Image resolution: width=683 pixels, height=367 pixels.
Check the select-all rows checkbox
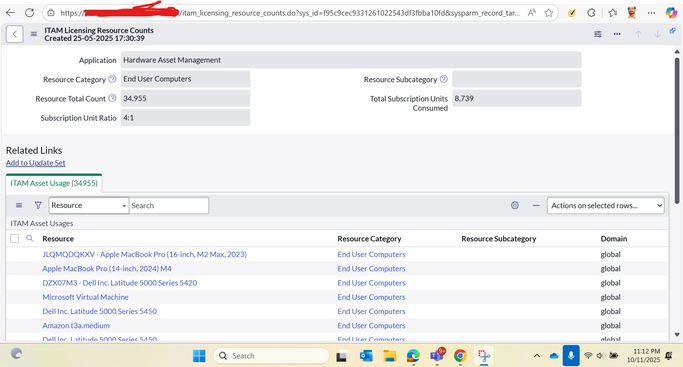[x=14, y=239]
